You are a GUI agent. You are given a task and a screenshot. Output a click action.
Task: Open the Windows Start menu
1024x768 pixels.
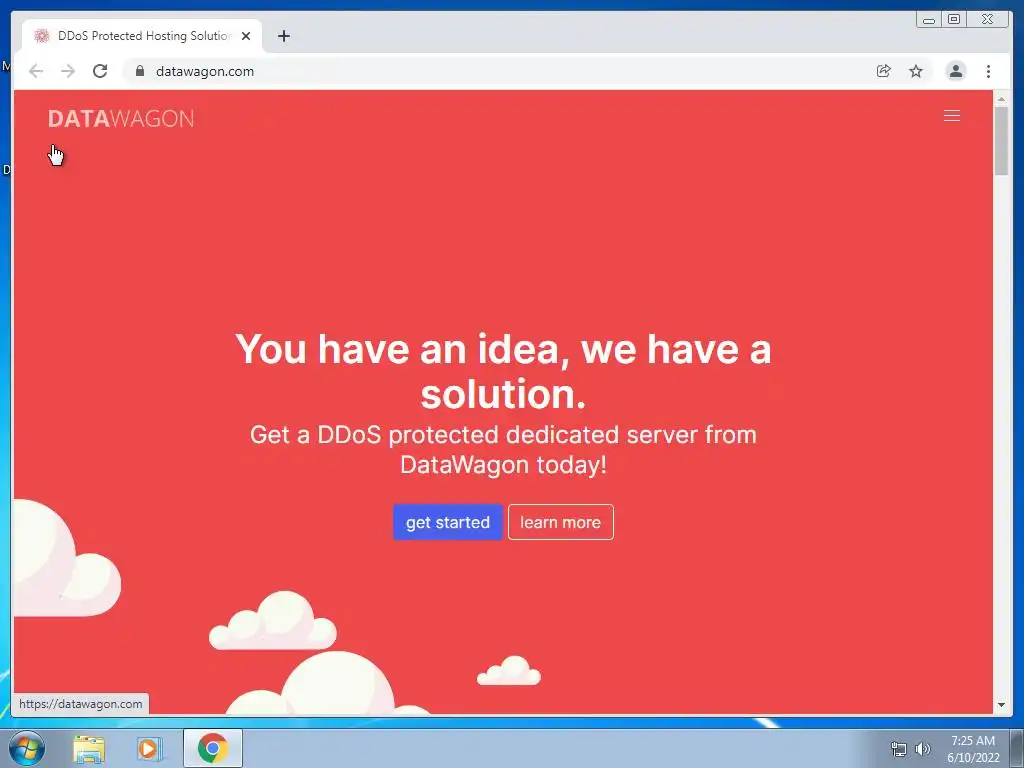click(x=27, y=748)
